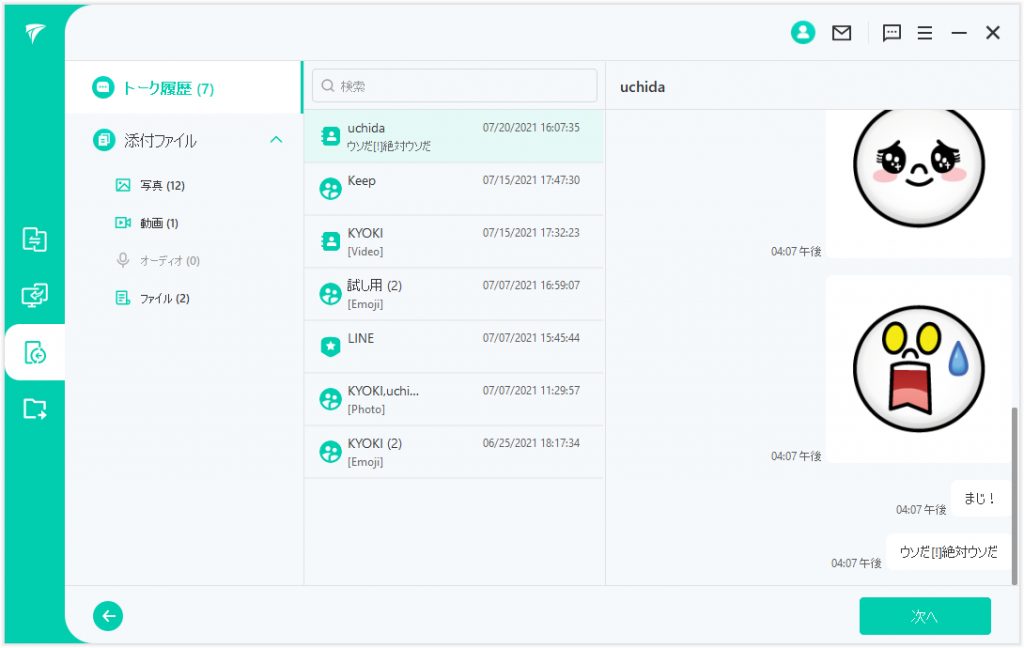Select the device-to-device sidebar icon
The height and width of the screenshot is (648, 1024).
coord(35,295)
